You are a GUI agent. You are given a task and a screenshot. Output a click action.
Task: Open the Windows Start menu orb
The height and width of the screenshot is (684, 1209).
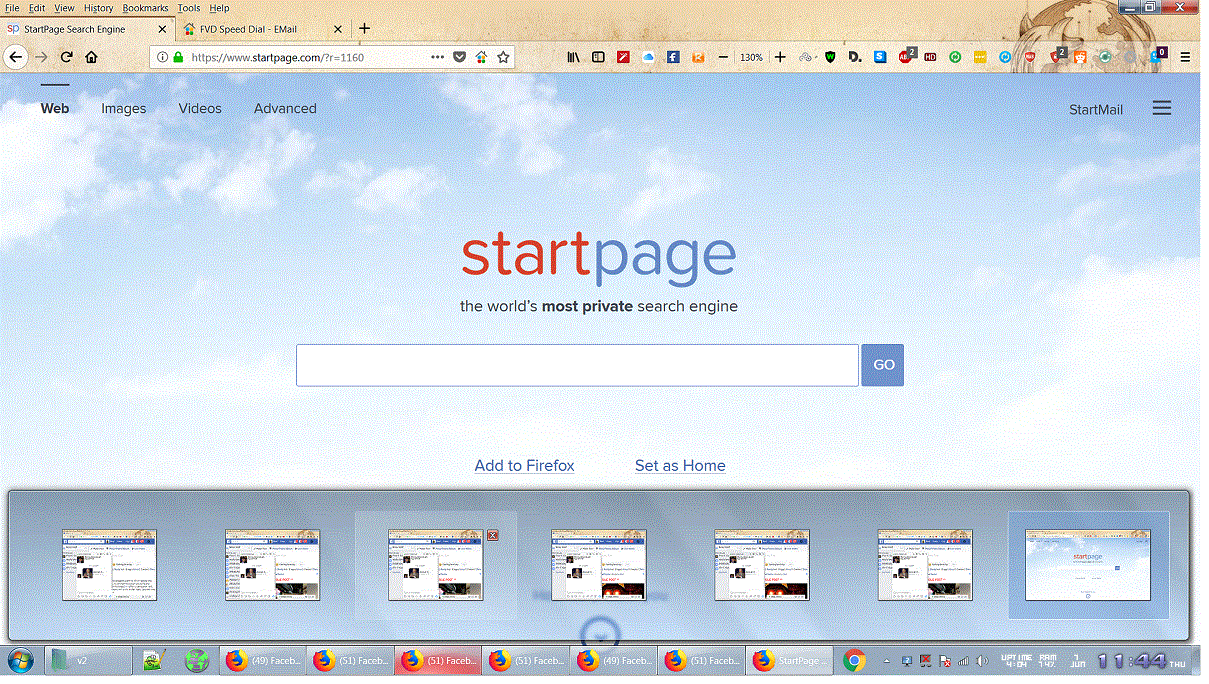click(x=20, y=660)
